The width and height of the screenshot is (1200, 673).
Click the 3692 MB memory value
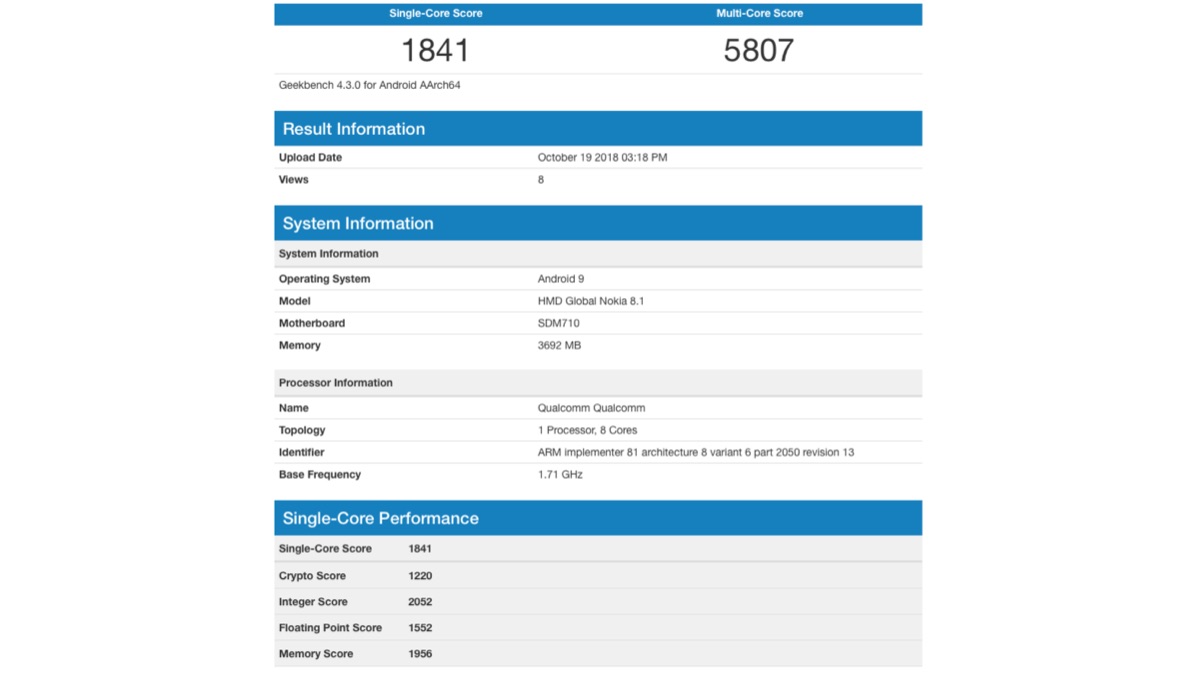pos(559,345)
